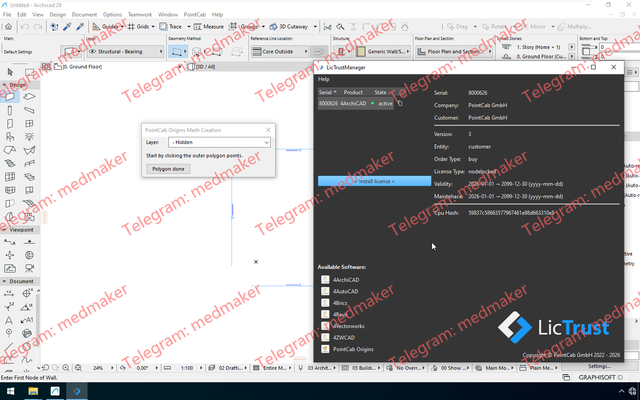640x400 pixels.
Task: Select the Lamp tool
Action: tap(29, 137)
